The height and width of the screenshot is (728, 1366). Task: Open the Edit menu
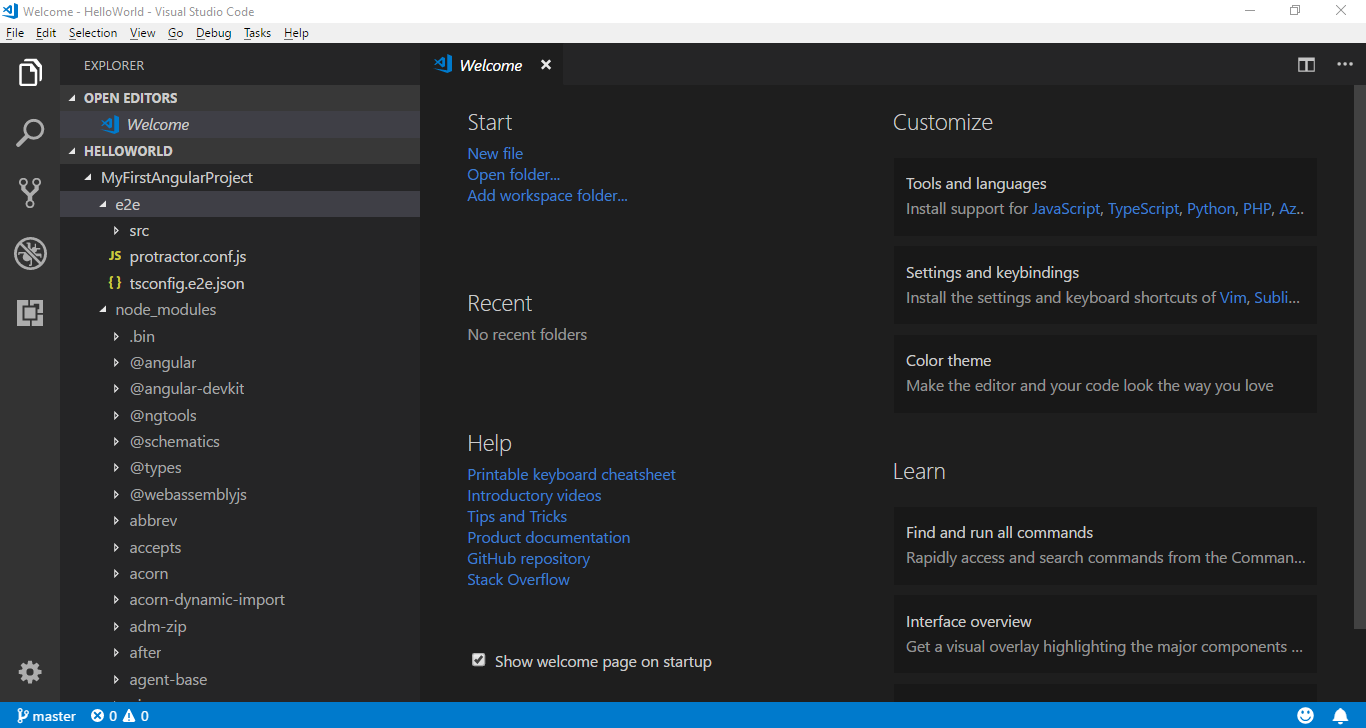pyautogui.click(x=46, y=33)
